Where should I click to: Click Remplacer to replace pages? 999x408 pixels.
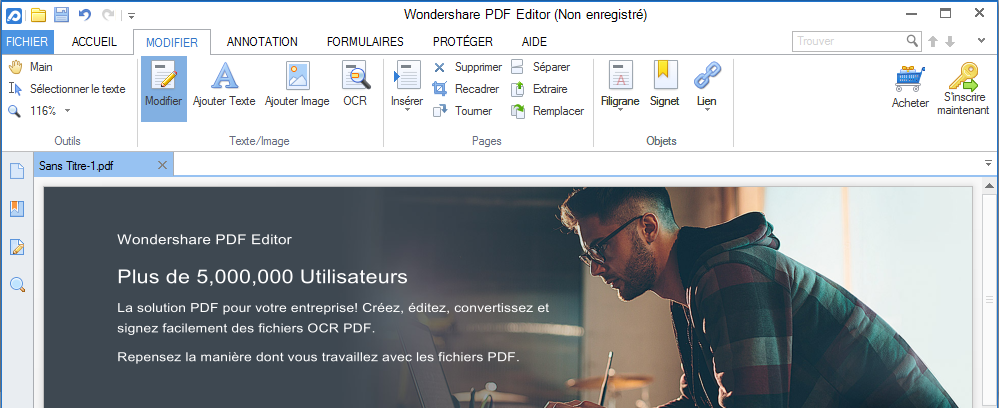pos(548,111)
